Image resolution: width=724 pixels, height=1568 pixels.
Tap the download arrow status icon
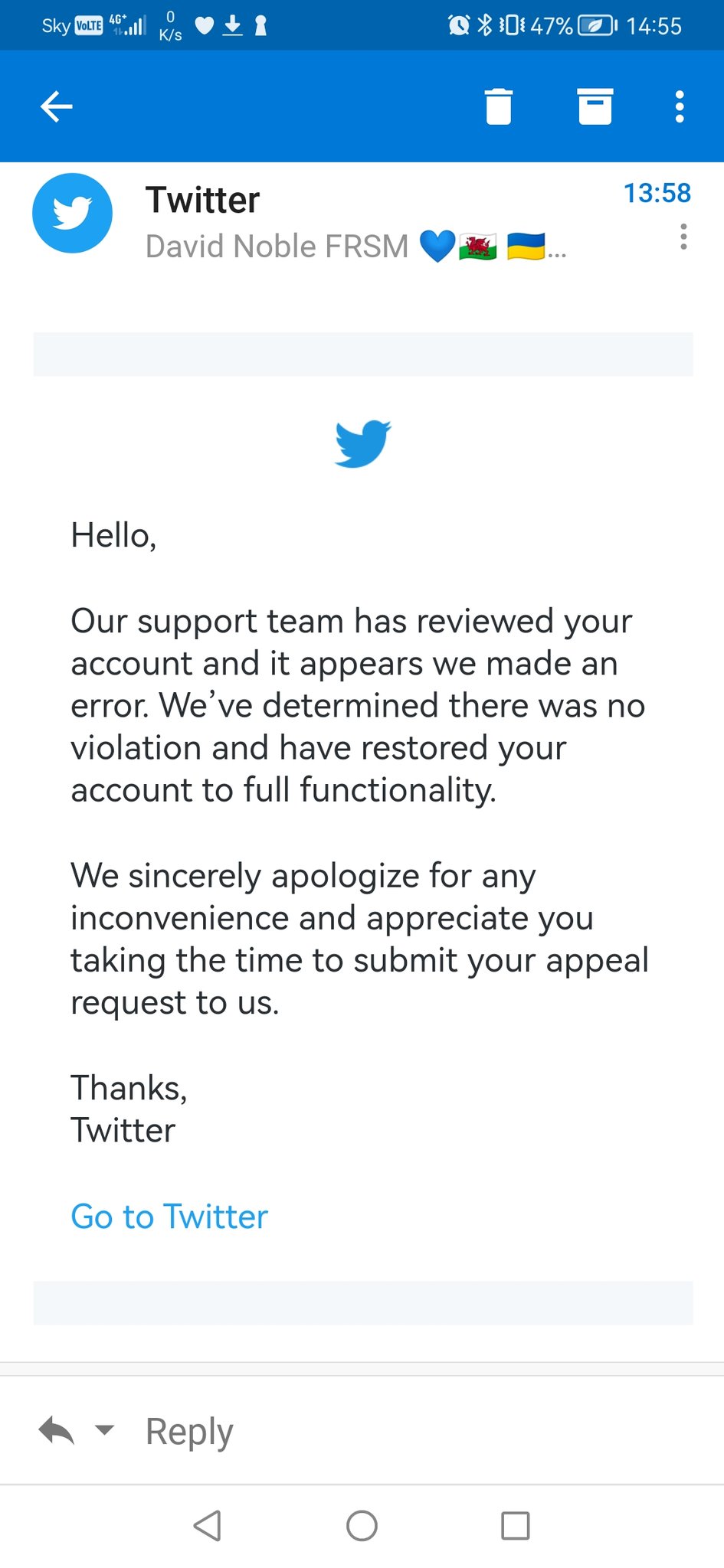[233, 26]
